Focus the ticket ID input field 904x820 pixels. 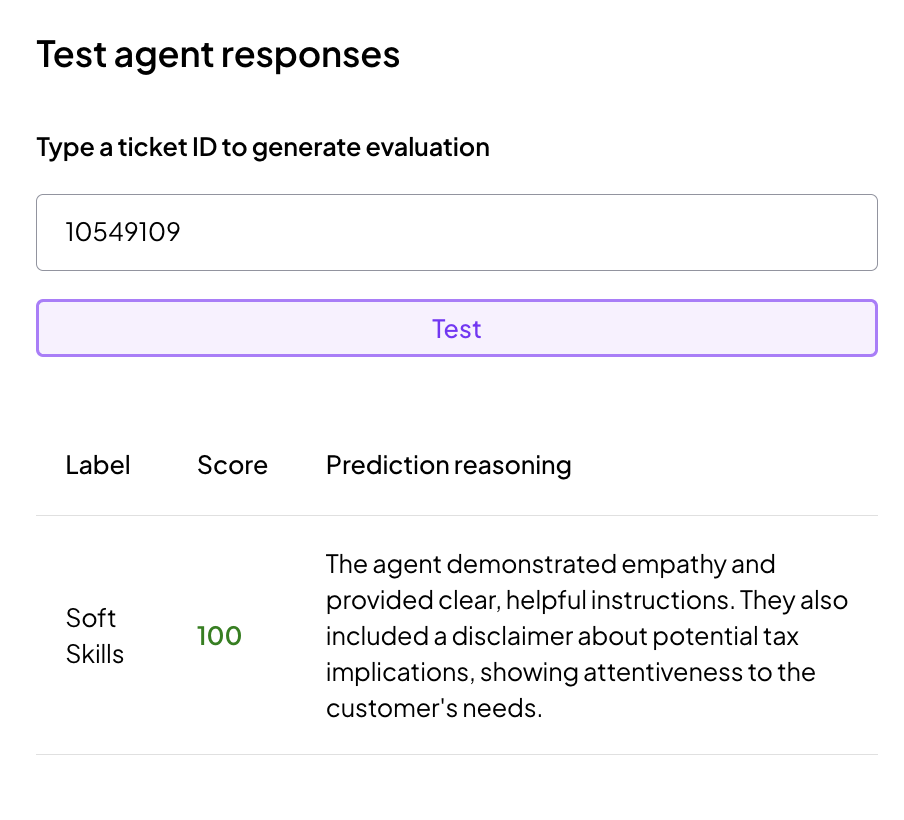click(456, 233)
